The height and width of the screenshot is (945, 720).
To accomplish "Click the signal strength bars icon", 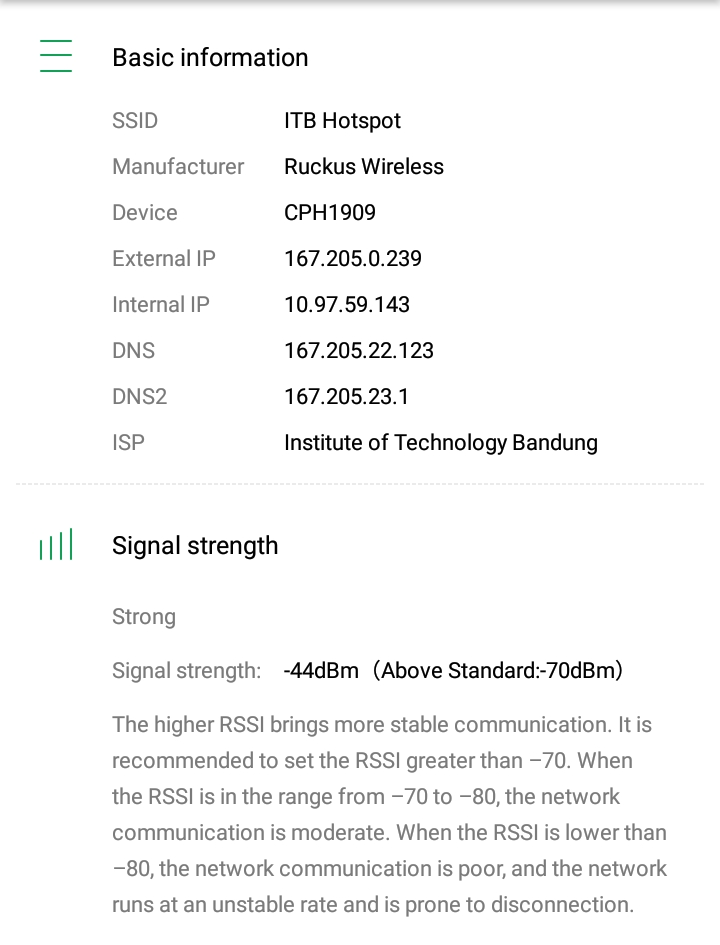I will (x=56, y=545).
